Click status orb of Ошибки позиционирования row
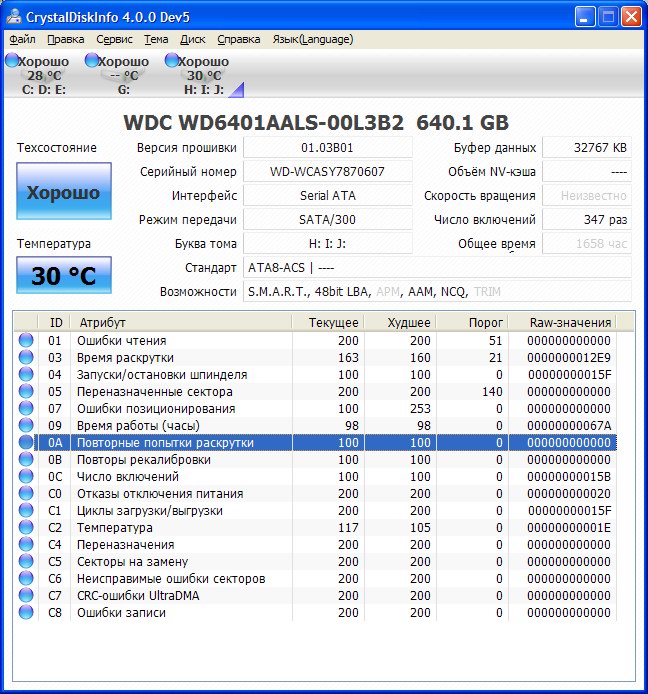The image size is (648, 694). click(x=26, y=408)
